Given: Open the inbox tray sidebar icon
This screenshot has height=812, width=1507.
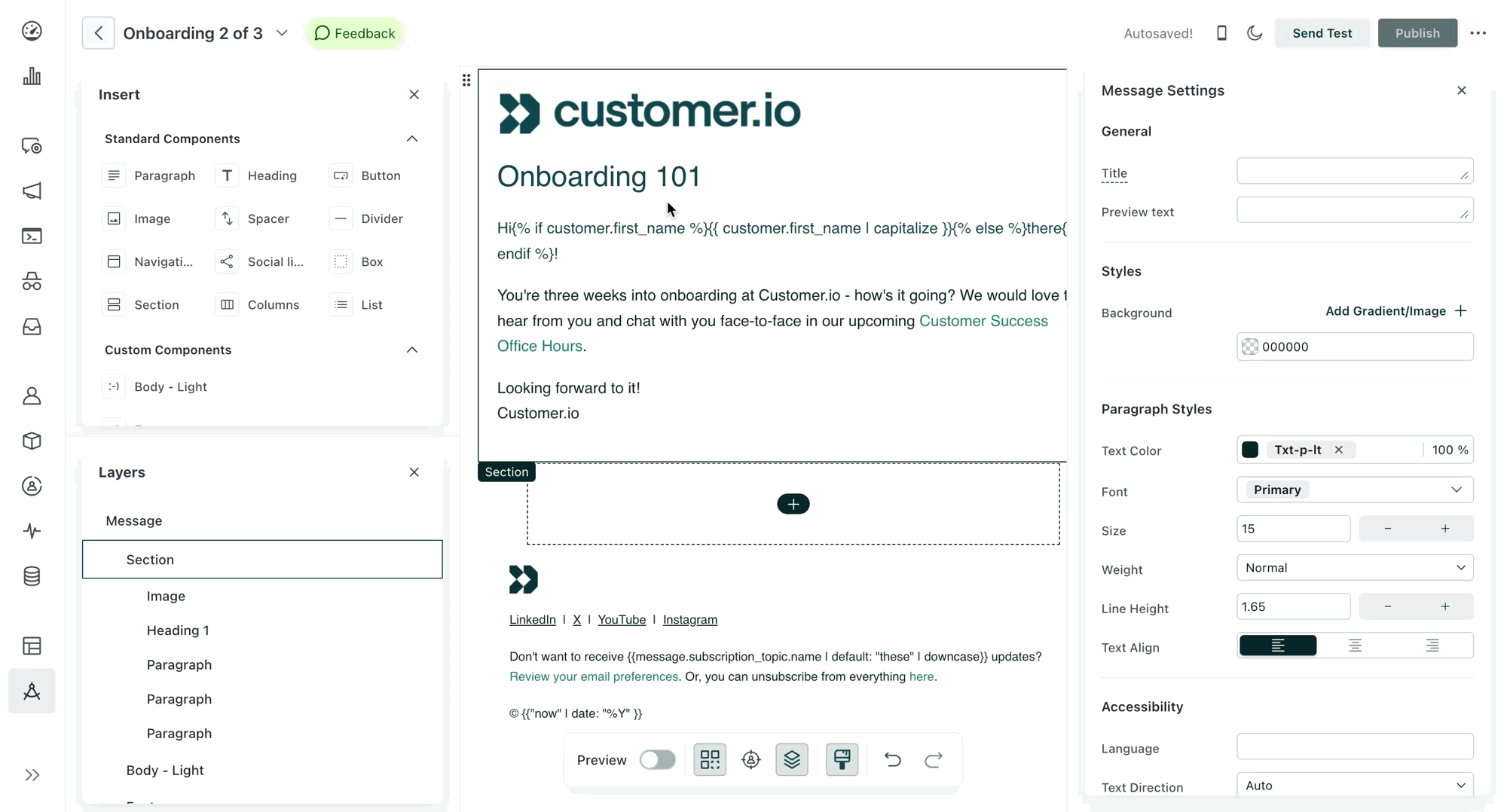Looking at the screenshot, I should (x=32, y=327).
